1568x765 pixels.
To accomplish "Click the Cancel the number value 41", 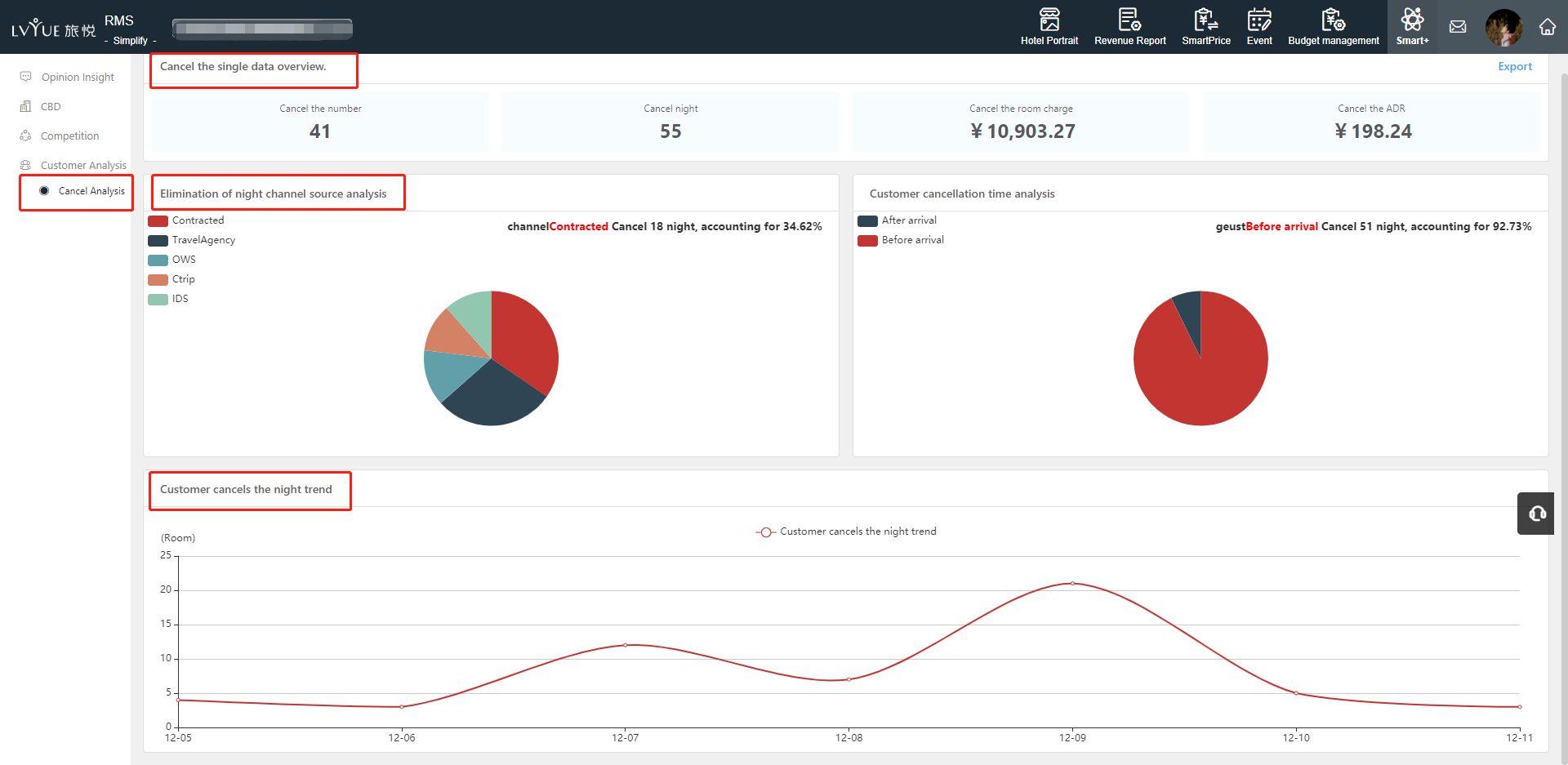I will click(320, 131).
